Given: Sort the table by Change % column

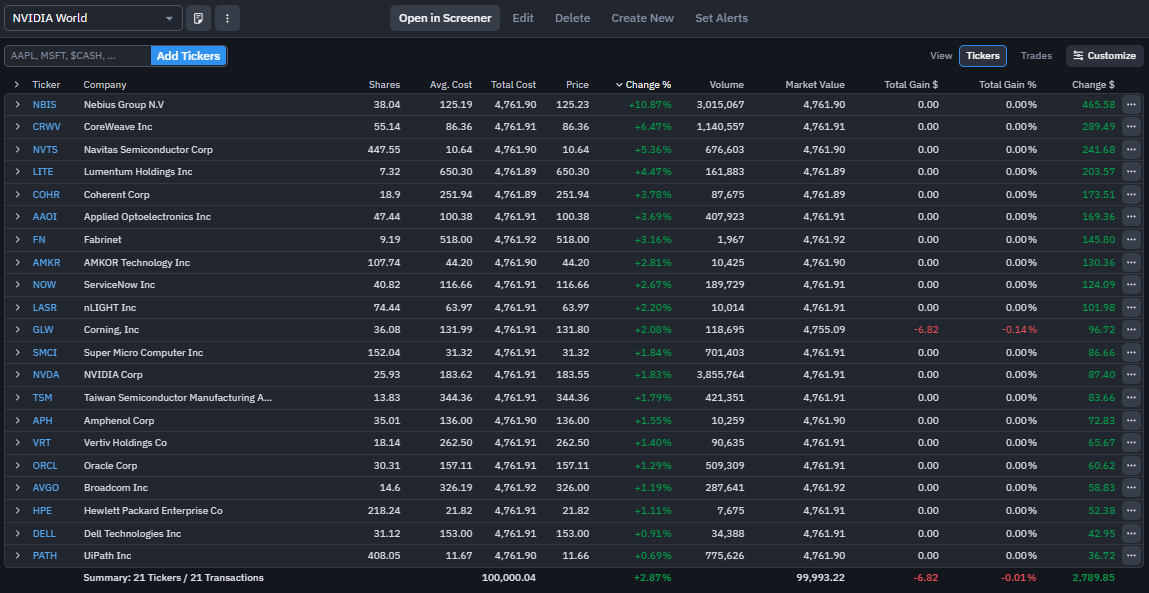Looking at the screenshot, I should coord(647,85).
